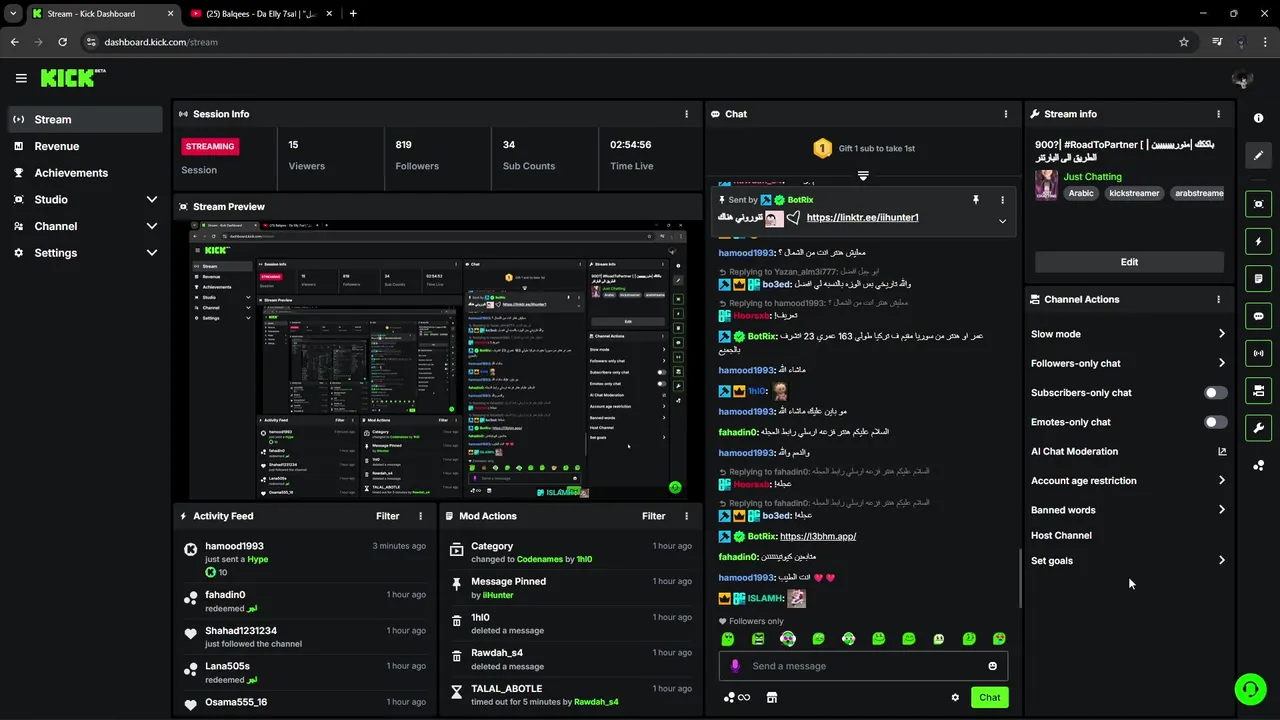
Task: Open the profile avatar menu
Action: tap(1242, 78)
